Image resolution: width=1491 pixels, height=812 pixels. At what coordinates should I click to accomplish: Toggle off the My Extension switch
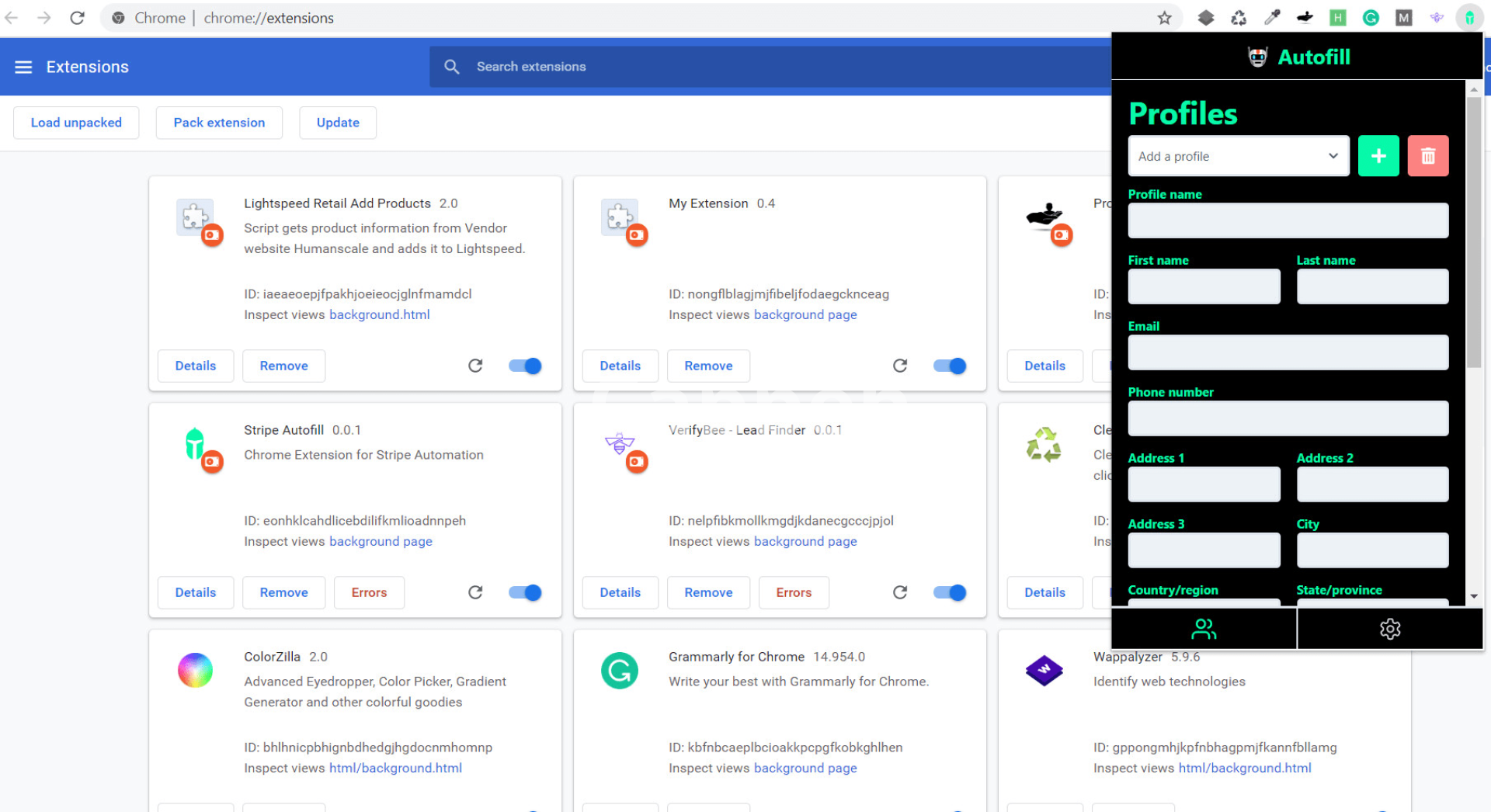(x=949, y=366)
